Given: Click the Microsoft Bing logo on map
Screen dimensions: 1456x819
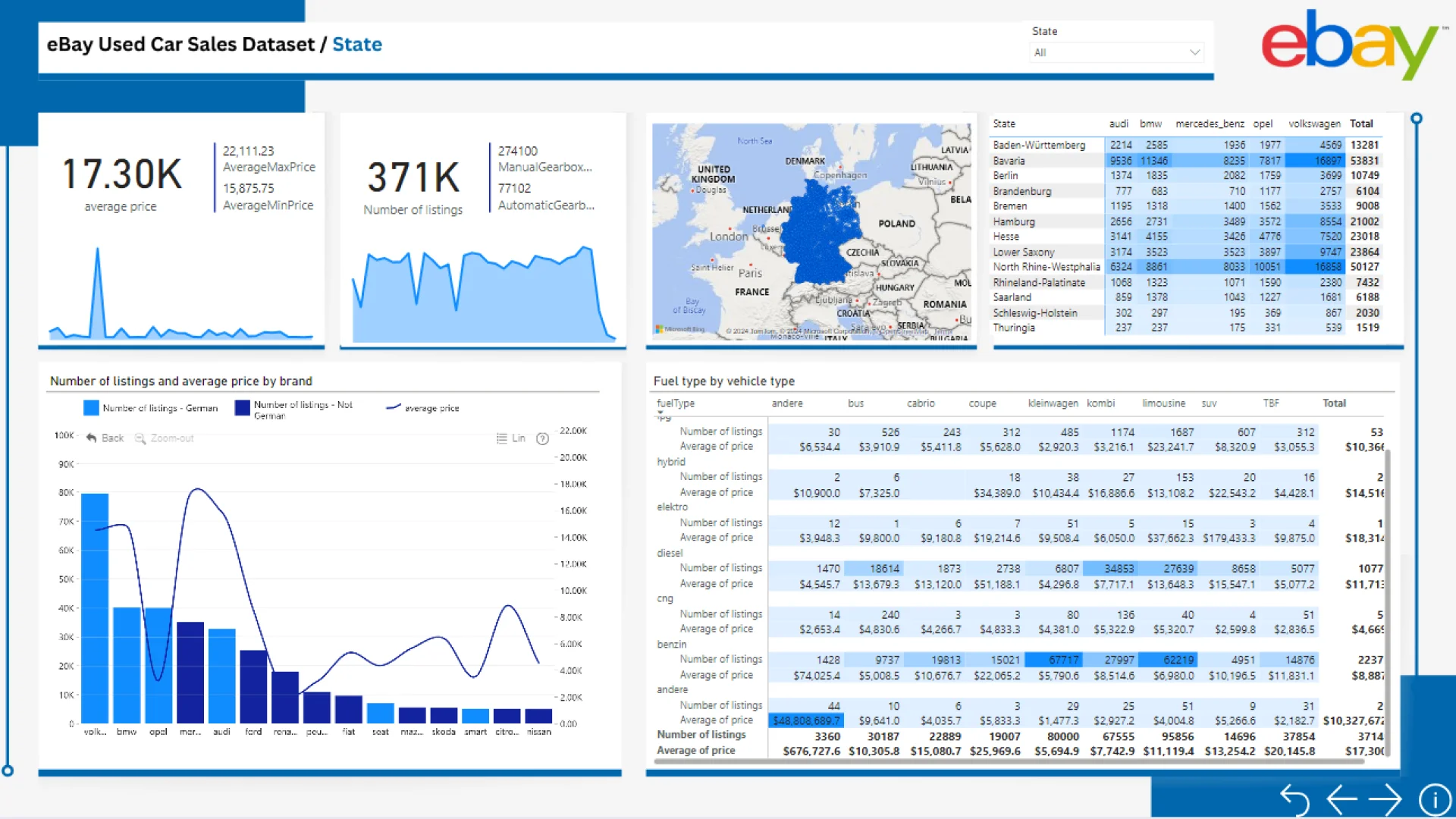Looking at the screenshot, I should click(680, 329).
